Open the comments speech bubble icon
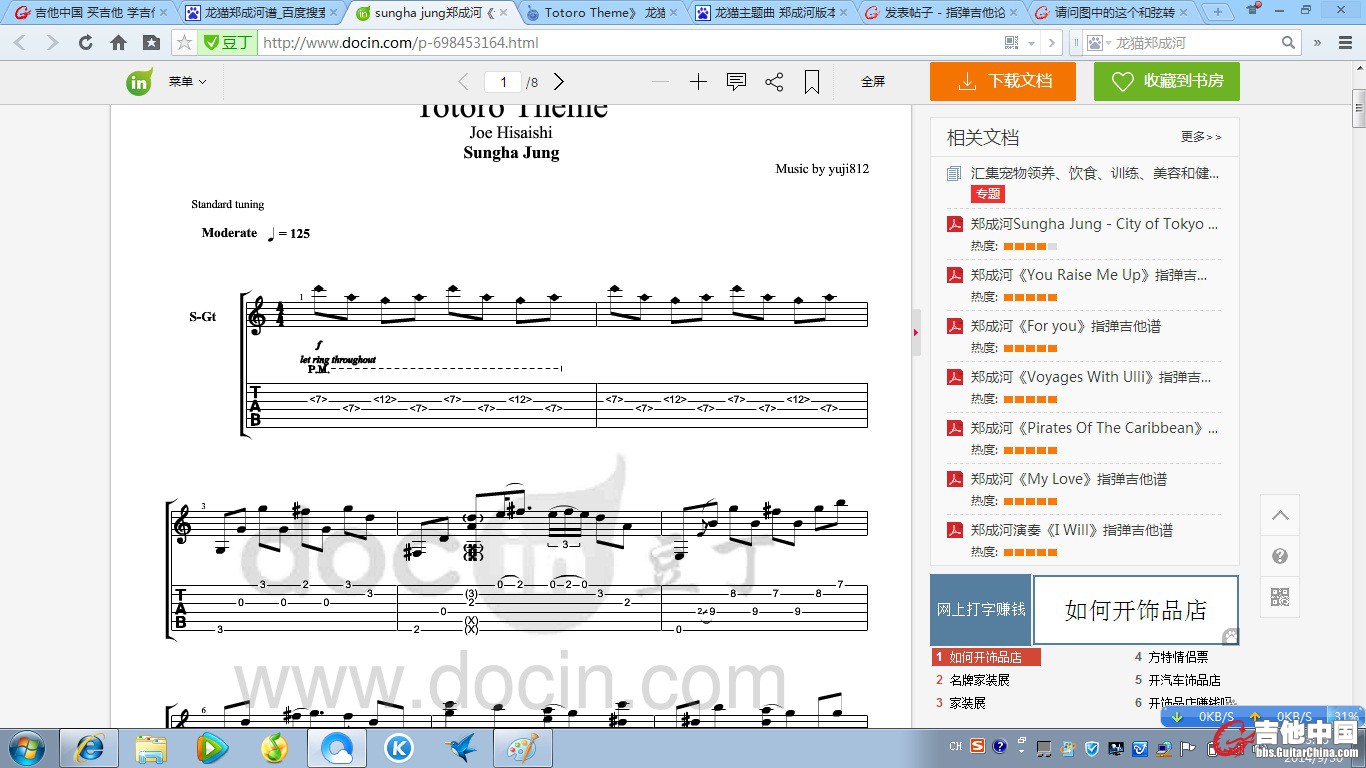The height and width of the screenshot is (768, 1366). point(736,82)
